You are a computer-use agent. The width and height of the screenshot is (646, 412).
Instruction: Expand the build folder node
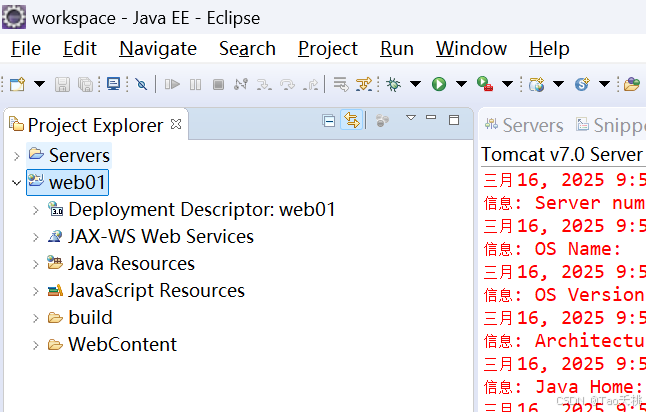[36, 318]
